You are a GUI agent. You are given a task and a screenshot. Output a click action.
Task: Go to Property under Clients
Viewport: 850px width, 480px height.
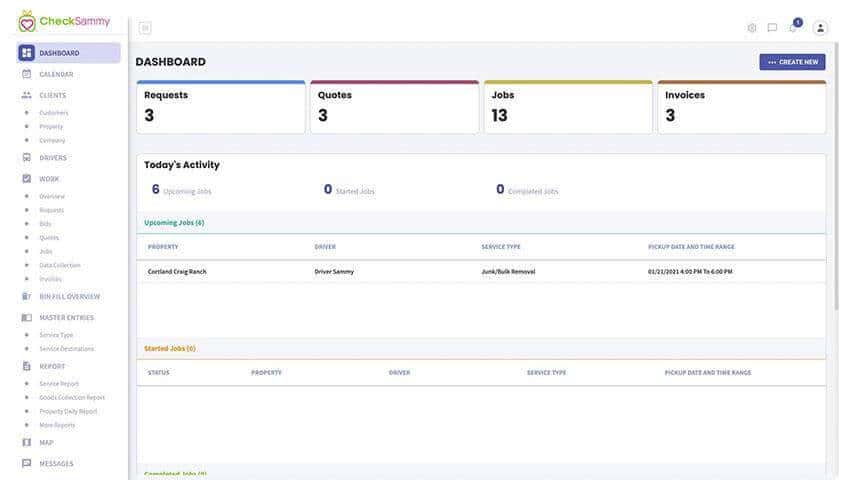[51, 126]
